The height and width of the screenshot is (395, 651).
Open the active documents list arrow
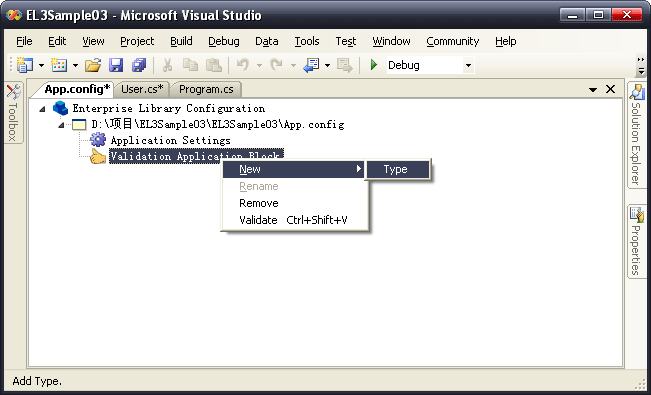pos(593,89)
